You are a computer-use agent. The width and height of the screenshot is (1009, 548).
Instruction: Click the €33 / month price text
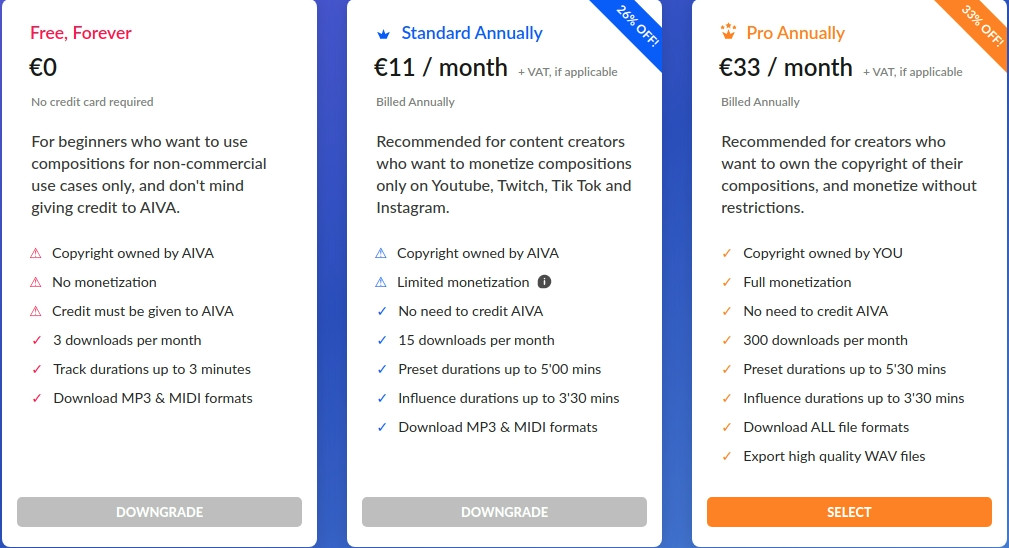pyautogui.click(x=786, y=68)
